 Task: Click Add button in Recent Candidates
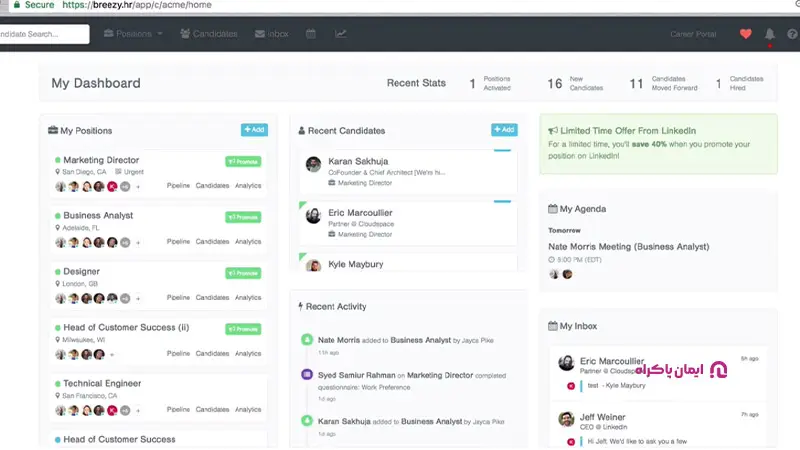pos(504,130)
